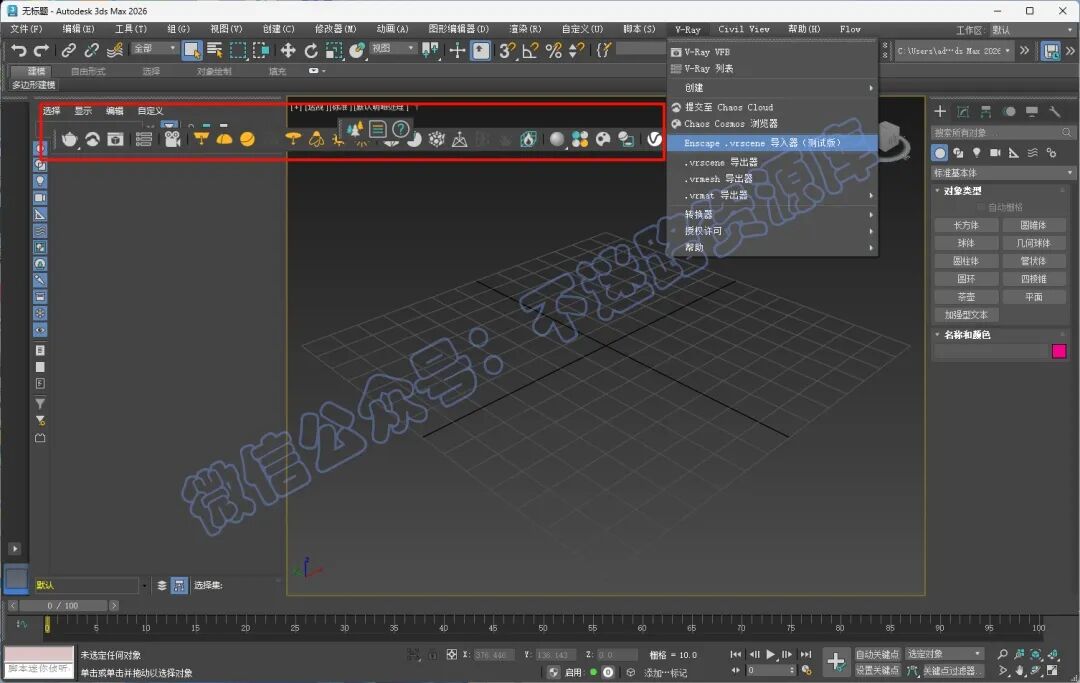Click the V-Ray sphere light icon
The height and width of the screenshot is (683, 1080).
(247, 139)
